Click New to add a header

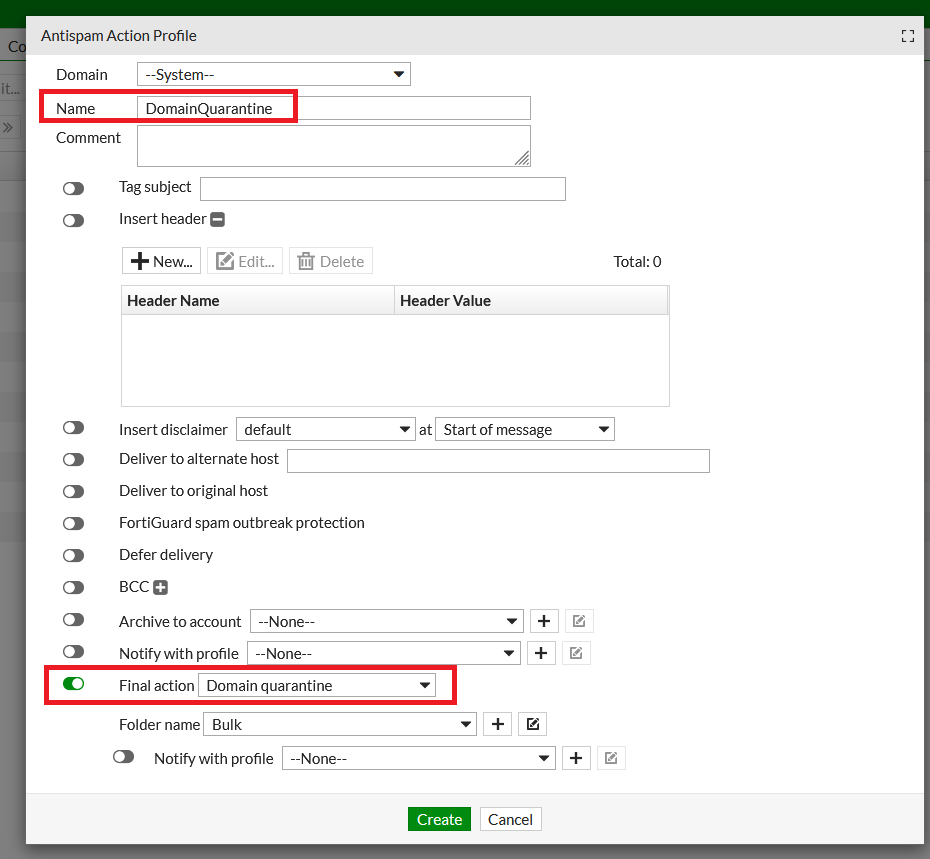coord(161,261)
